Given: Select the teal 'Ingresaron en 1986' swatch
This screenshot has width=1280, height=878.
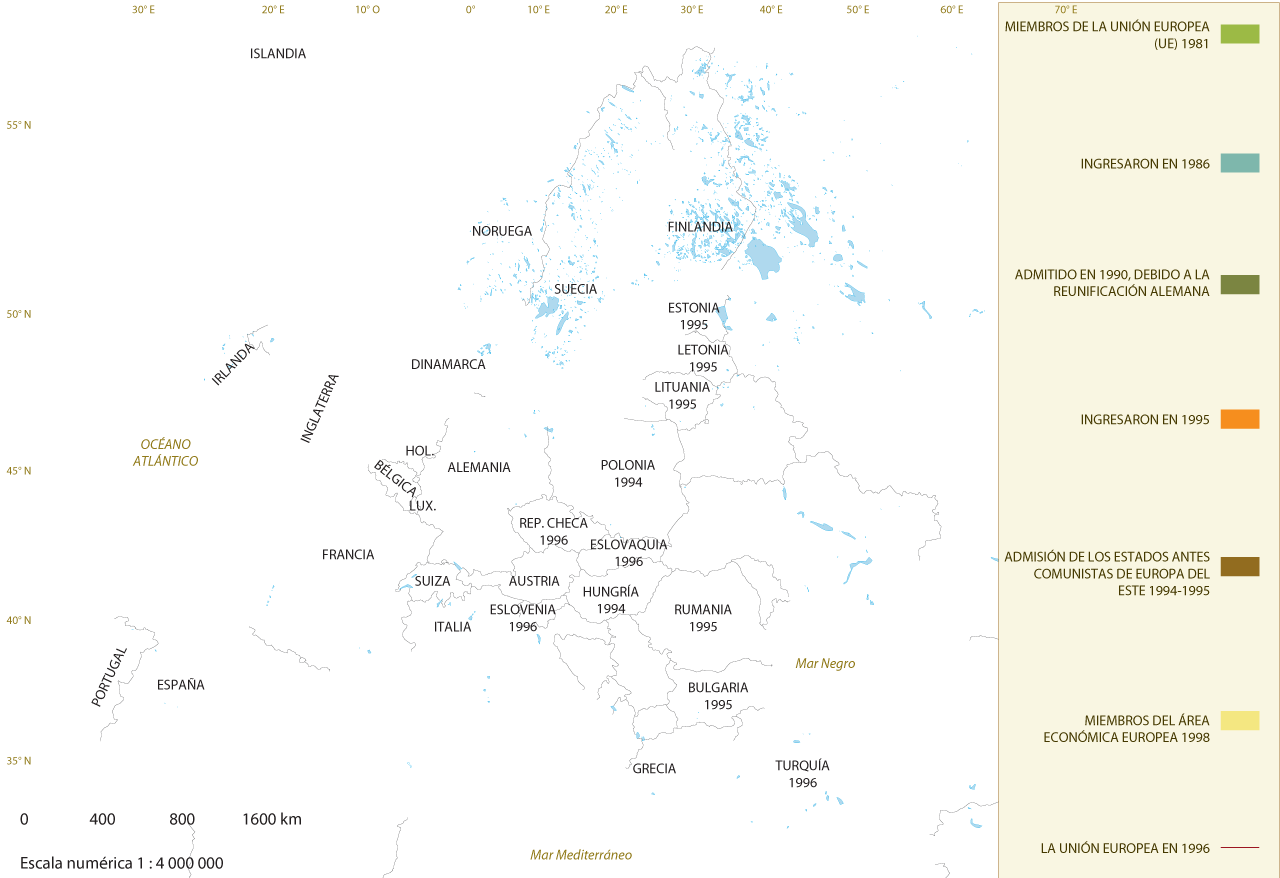Looking at the screenshot, I should 1239,163.
